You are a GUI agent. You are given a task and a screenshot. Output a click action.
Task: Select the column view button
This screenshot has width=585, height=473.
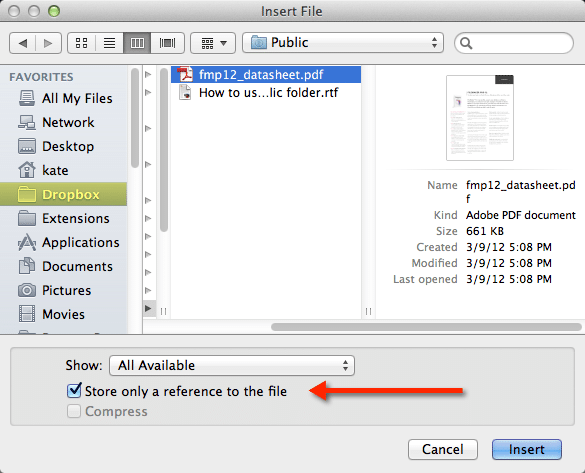click(x=137, y=43)
